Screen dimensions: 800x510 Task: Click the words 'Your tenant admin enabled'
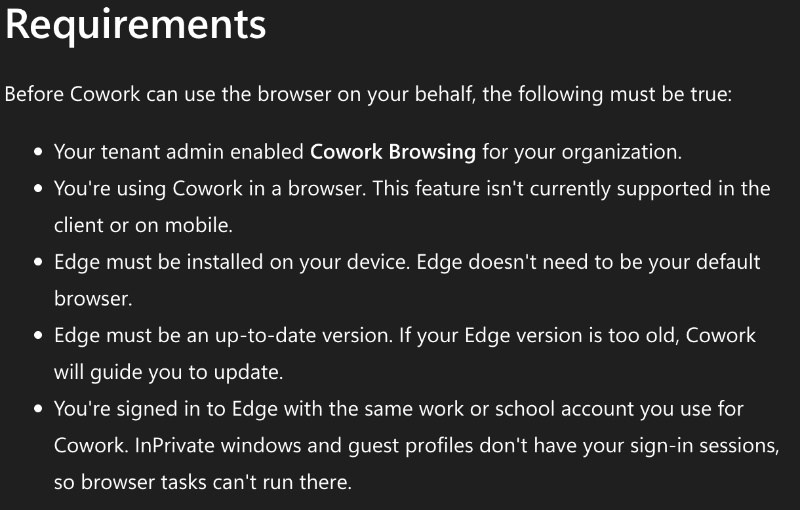pyautogui.click(x=179, y=152)
